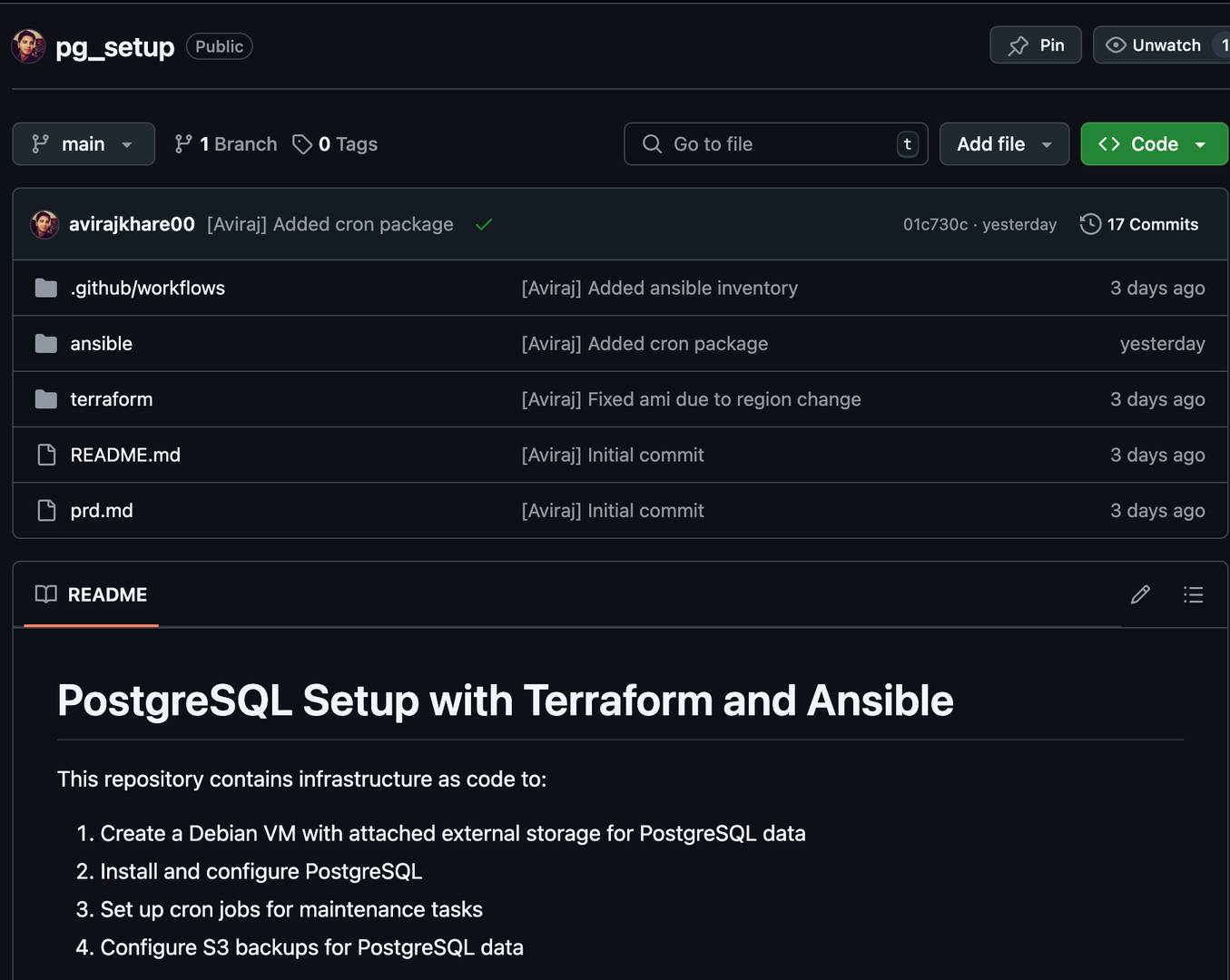Click the heading 'PostgreSQL Setup with Terraform and Ansible'
This screenshot has width=1230, height=980.
click(x=506, y=701)
